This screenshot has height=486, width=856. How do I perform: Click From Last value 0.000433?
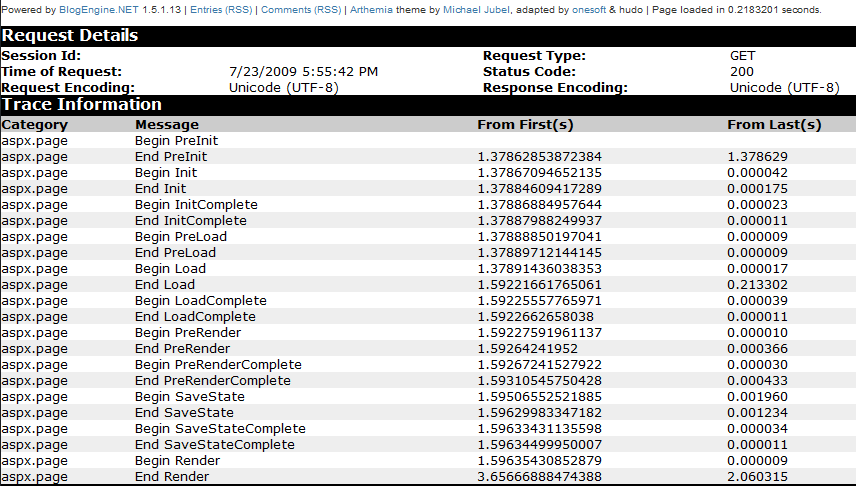(757, 381)
